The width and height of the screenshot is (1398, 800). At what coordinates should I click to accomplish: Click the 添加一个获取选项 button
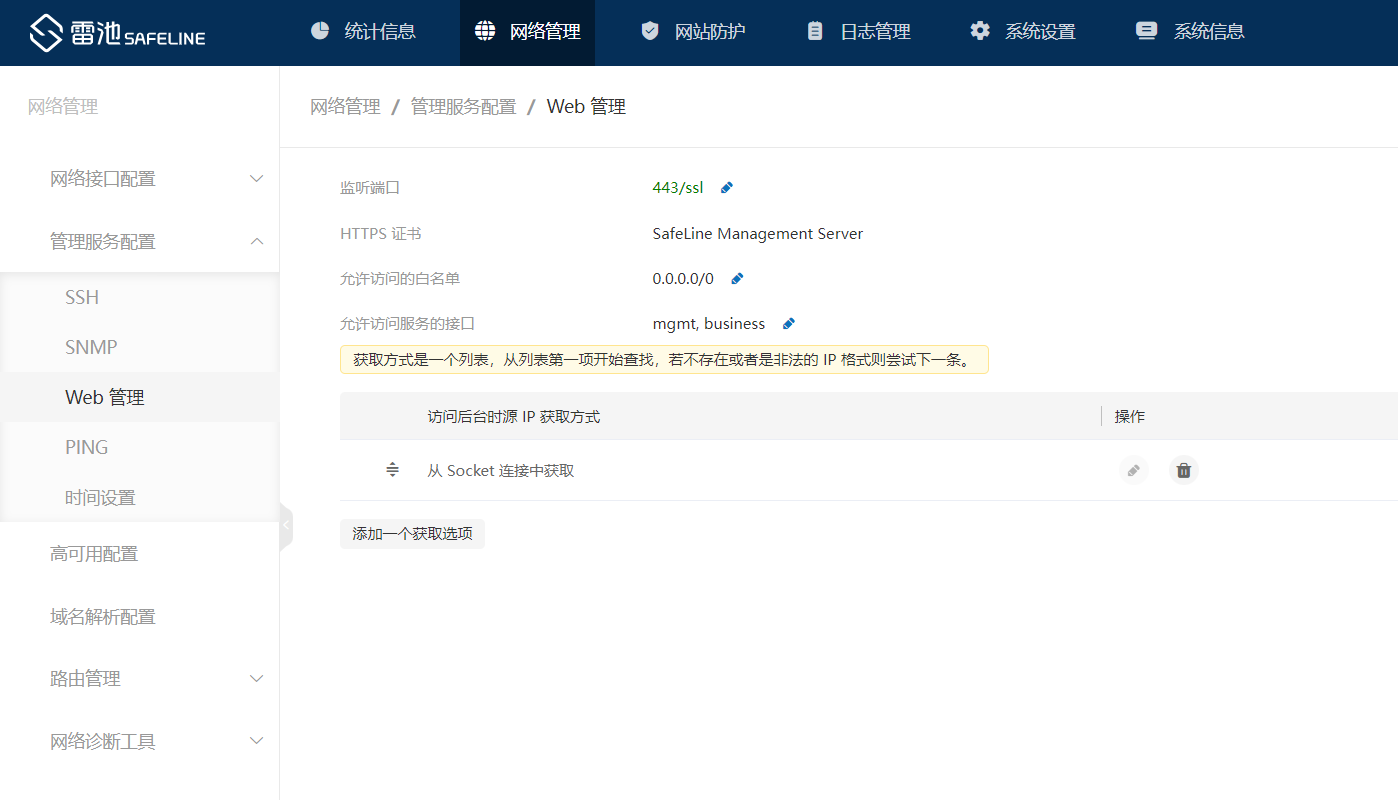point(412,534)
